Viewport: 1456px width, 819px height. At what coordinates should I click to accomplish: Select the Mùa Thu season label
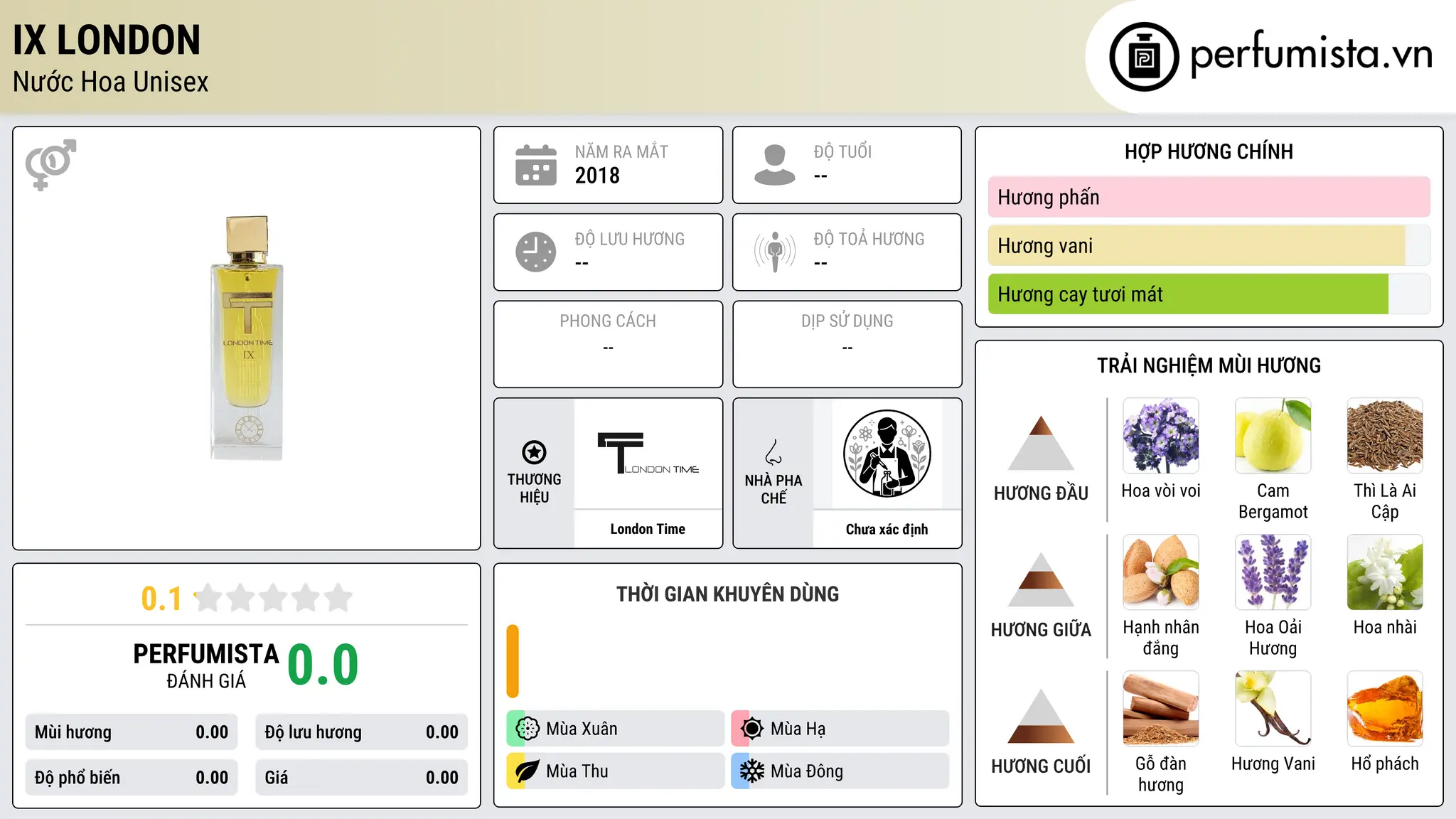577,771
